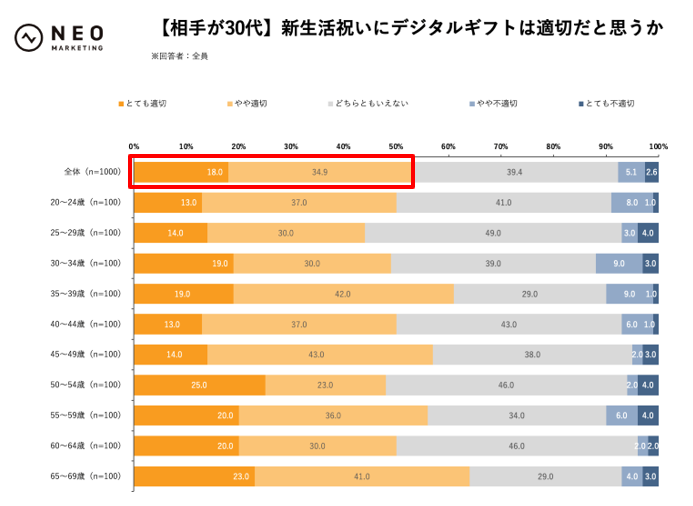This screenshot has height=506, width=693.
Task: Click the NEO Marketing circular logo icon
Action: (x=30, y=38)
